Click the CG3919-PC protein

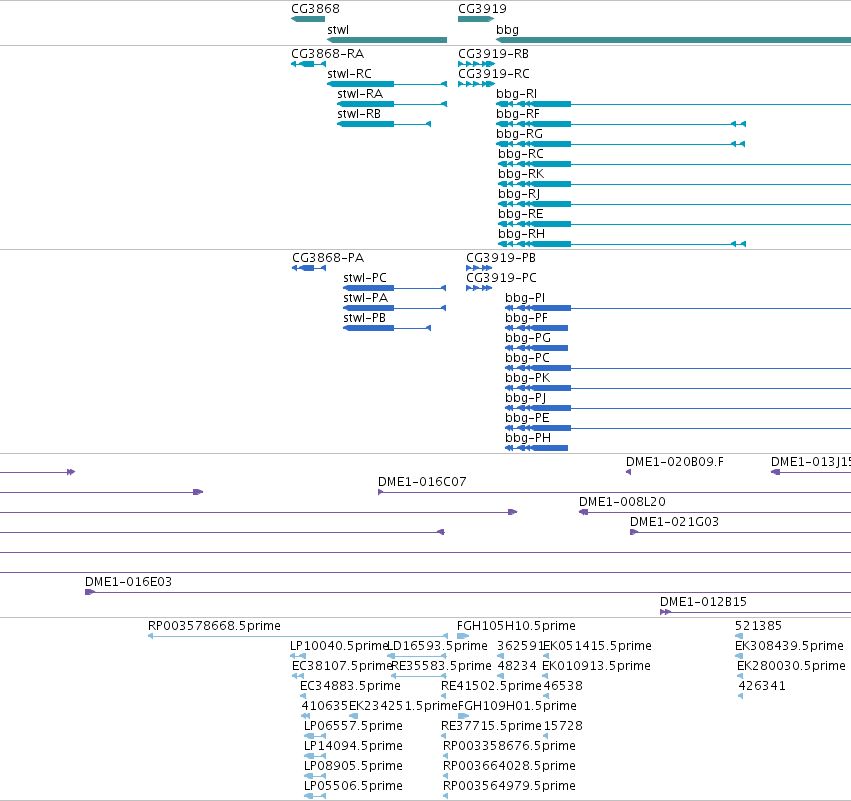pos(479,288)
